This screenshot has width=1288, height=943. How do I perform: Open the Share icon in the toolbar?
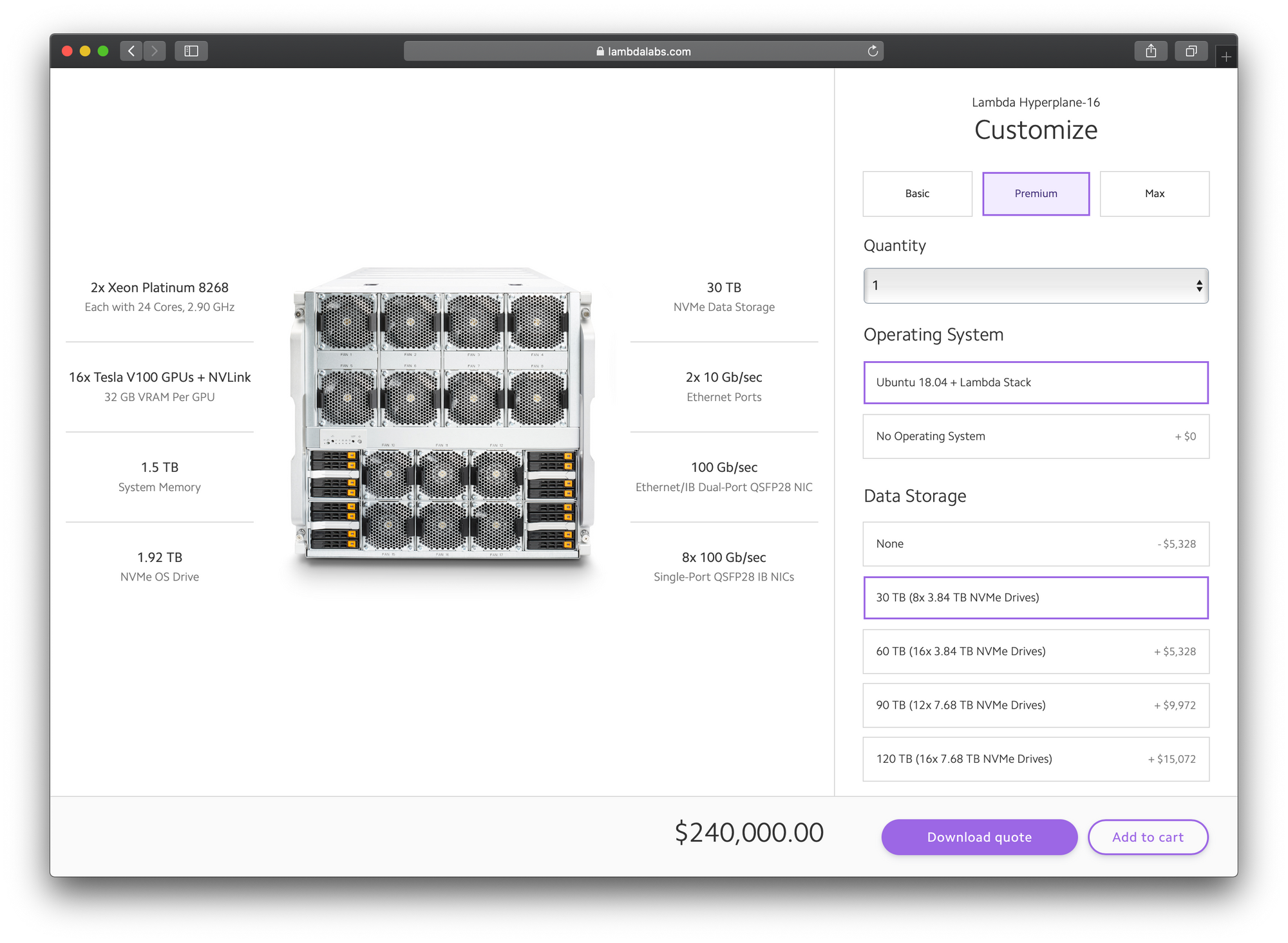(x=1151, y=51)
